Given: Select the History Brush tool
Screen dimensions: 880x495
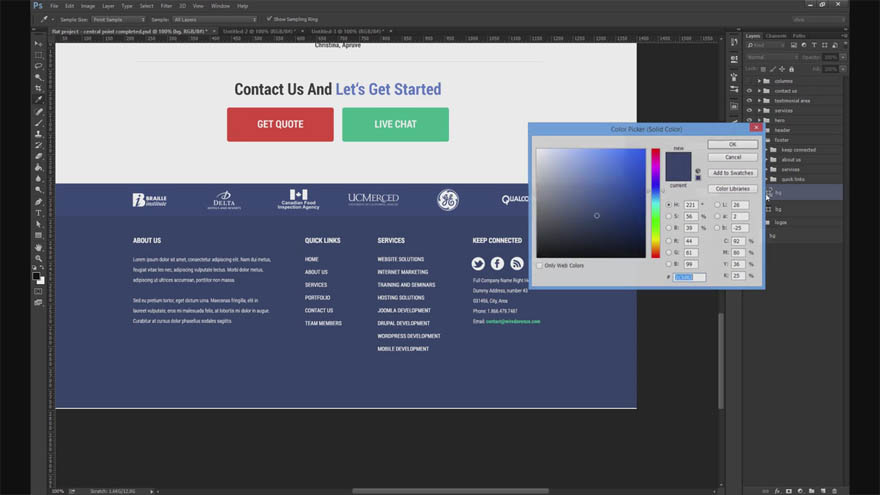Looking at the screenshot, I should coord(38,145).
